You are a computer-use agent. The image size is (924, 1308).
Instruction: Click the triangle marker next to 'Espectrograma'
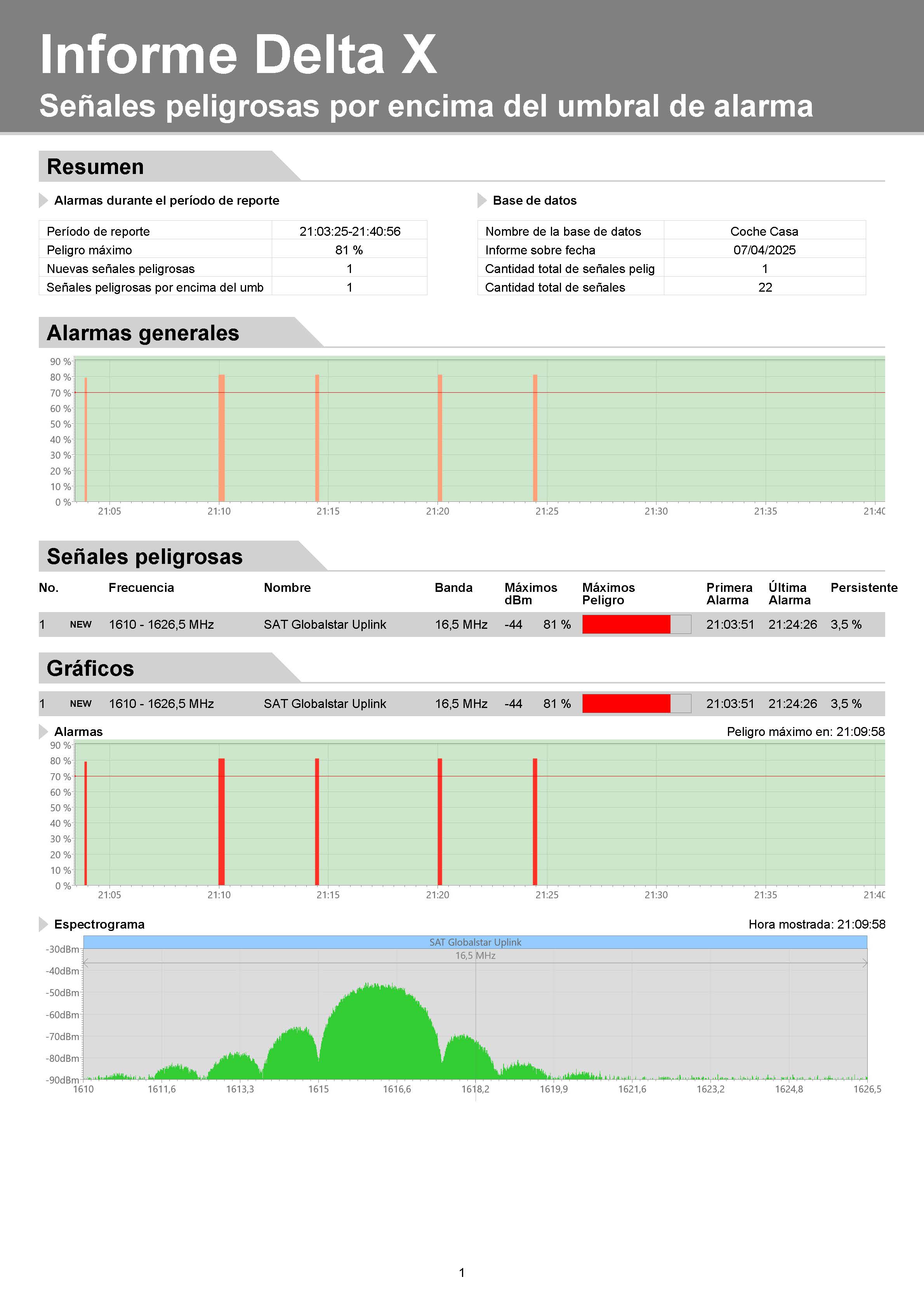pos(43,924)
